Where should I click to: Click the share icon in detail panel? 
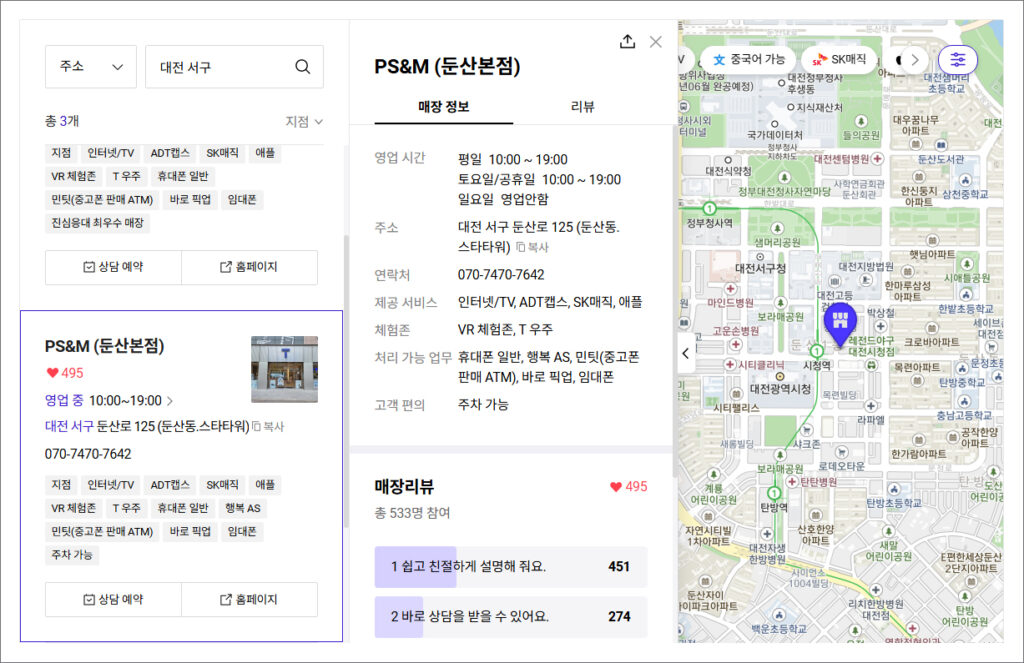[627, 41]
